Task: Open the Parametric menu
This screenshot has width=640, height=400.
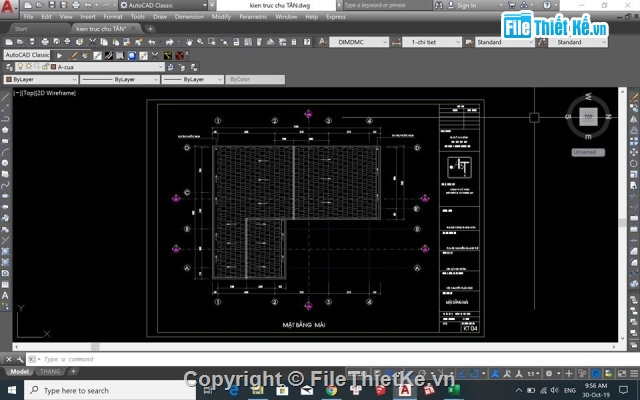Action: click(x=253, y=17)
